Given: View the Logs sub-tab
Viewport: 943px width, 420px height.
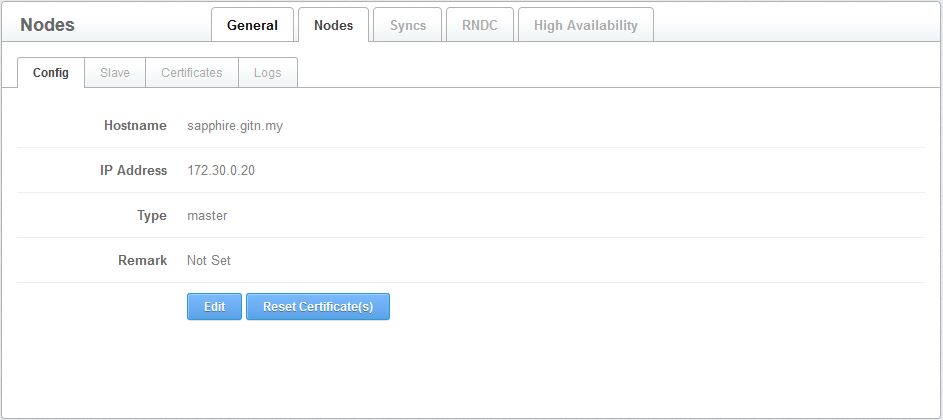Looking at the screenshot, I should point(267,73).
